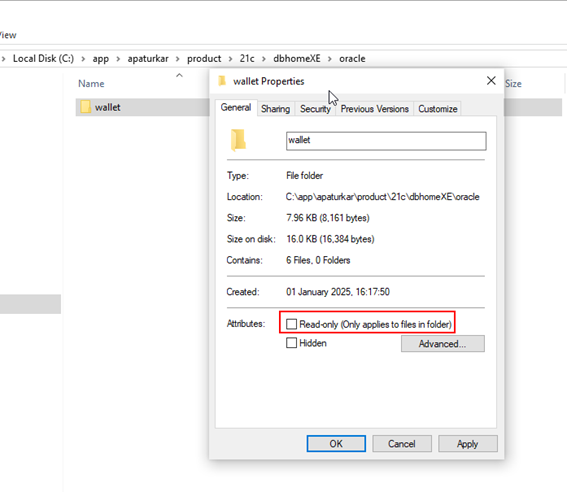
Task: Expand chevron after app in breadcrumb
Action: pos(118,59)
